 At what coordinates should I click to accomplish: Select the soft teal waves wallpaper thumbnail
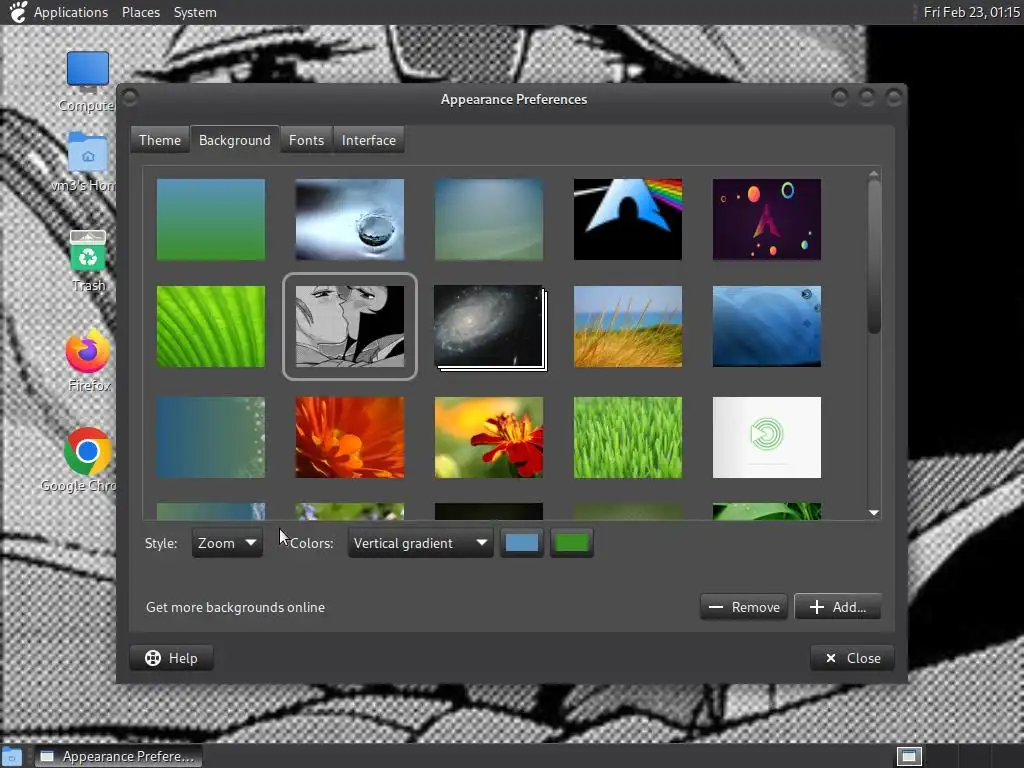[488, 219]
